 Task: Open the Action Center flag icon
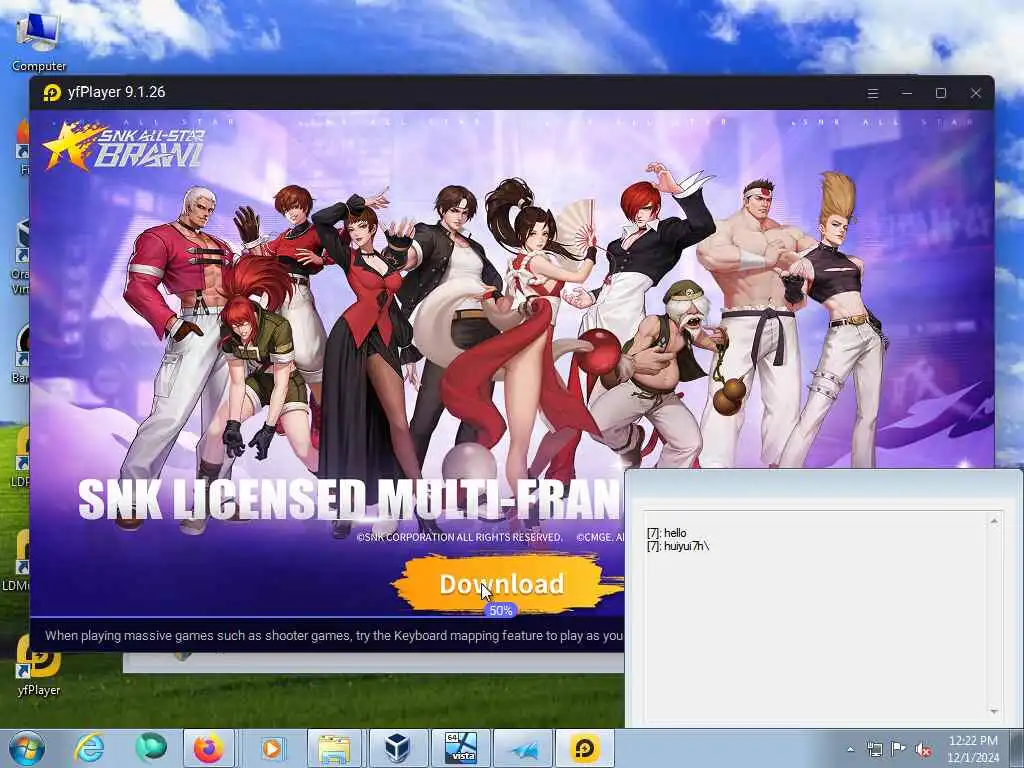click(899, 749)
